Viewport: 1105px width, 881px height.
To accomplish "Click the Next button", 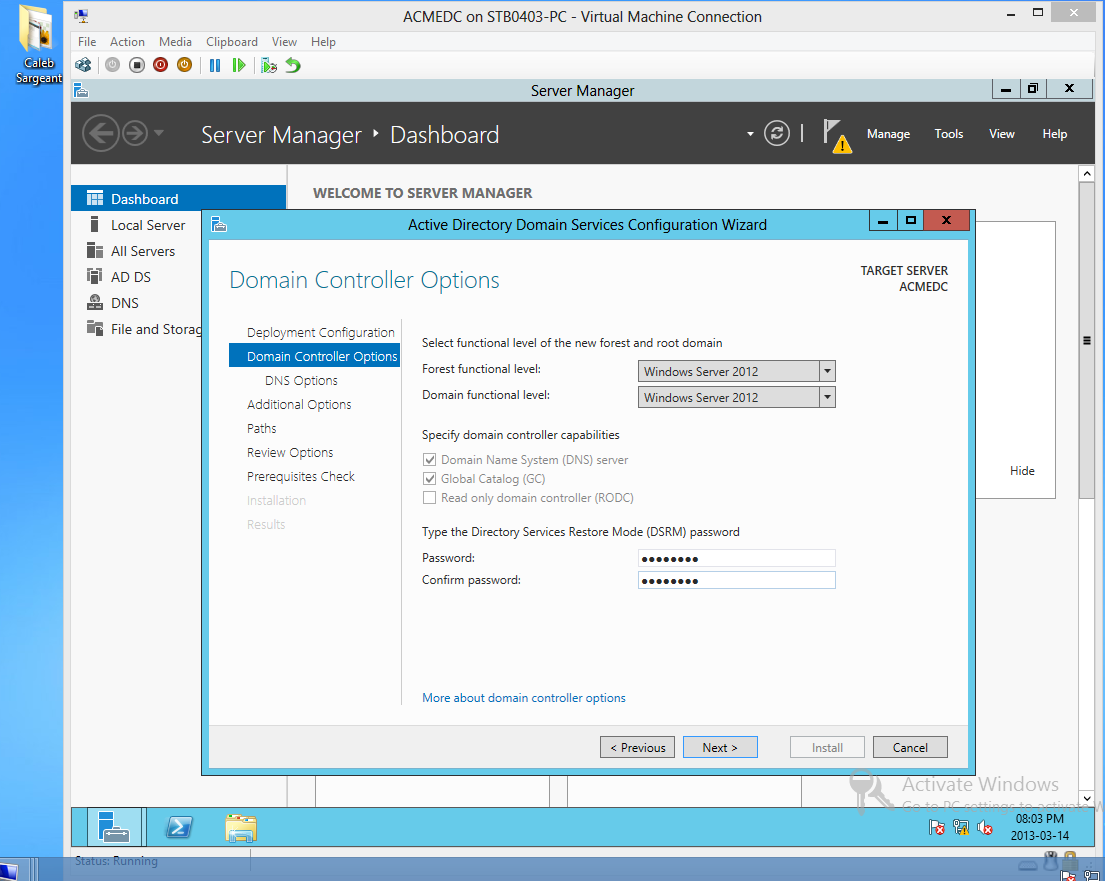I will click(x=720, y=747).
